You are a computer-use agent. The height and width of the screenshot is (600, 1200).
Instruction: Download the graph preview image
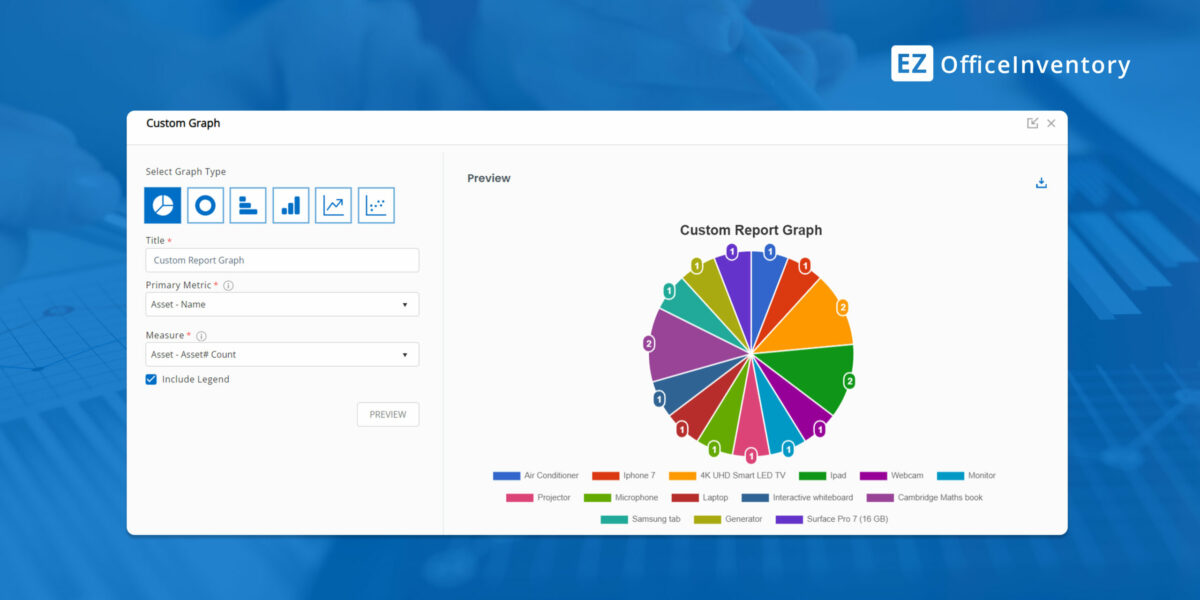tap(1041, 183)
